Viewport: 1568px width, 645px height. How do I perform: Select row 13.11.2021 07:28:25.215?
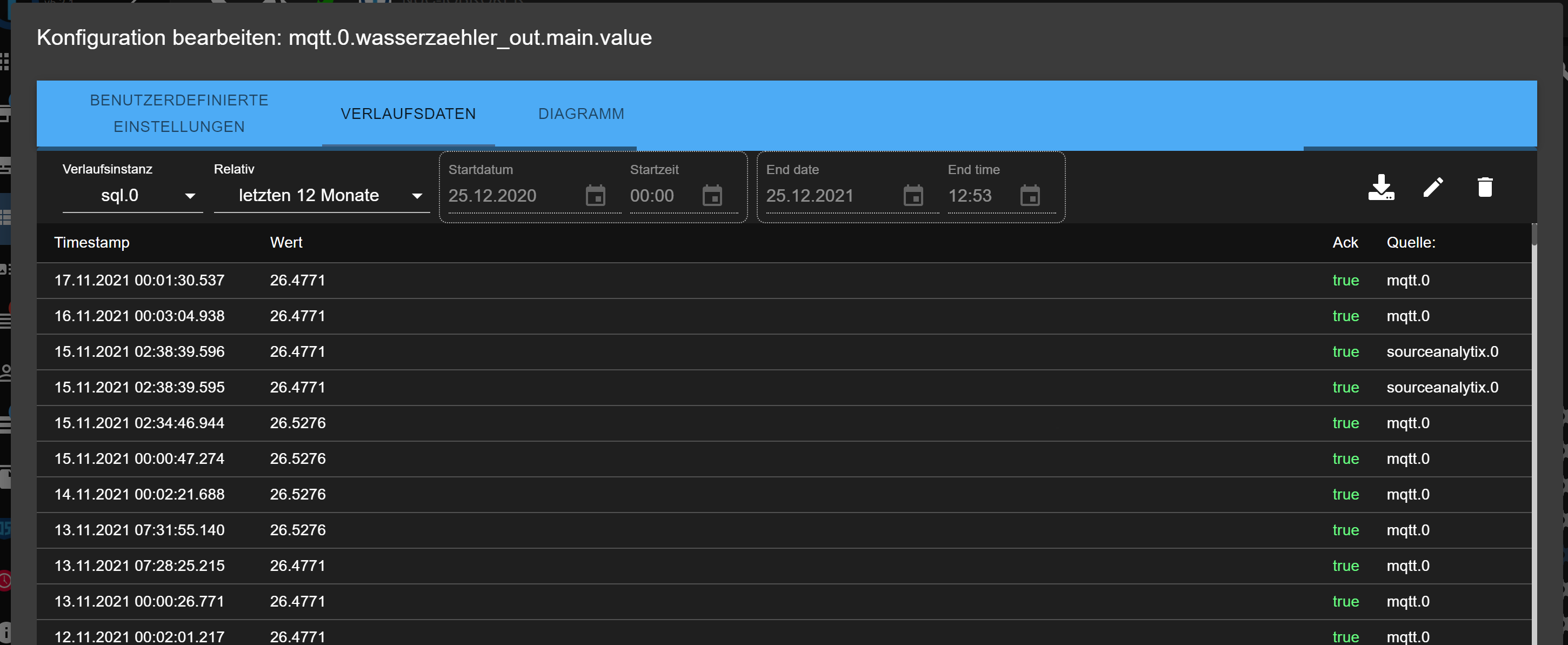tap(783, 566)
